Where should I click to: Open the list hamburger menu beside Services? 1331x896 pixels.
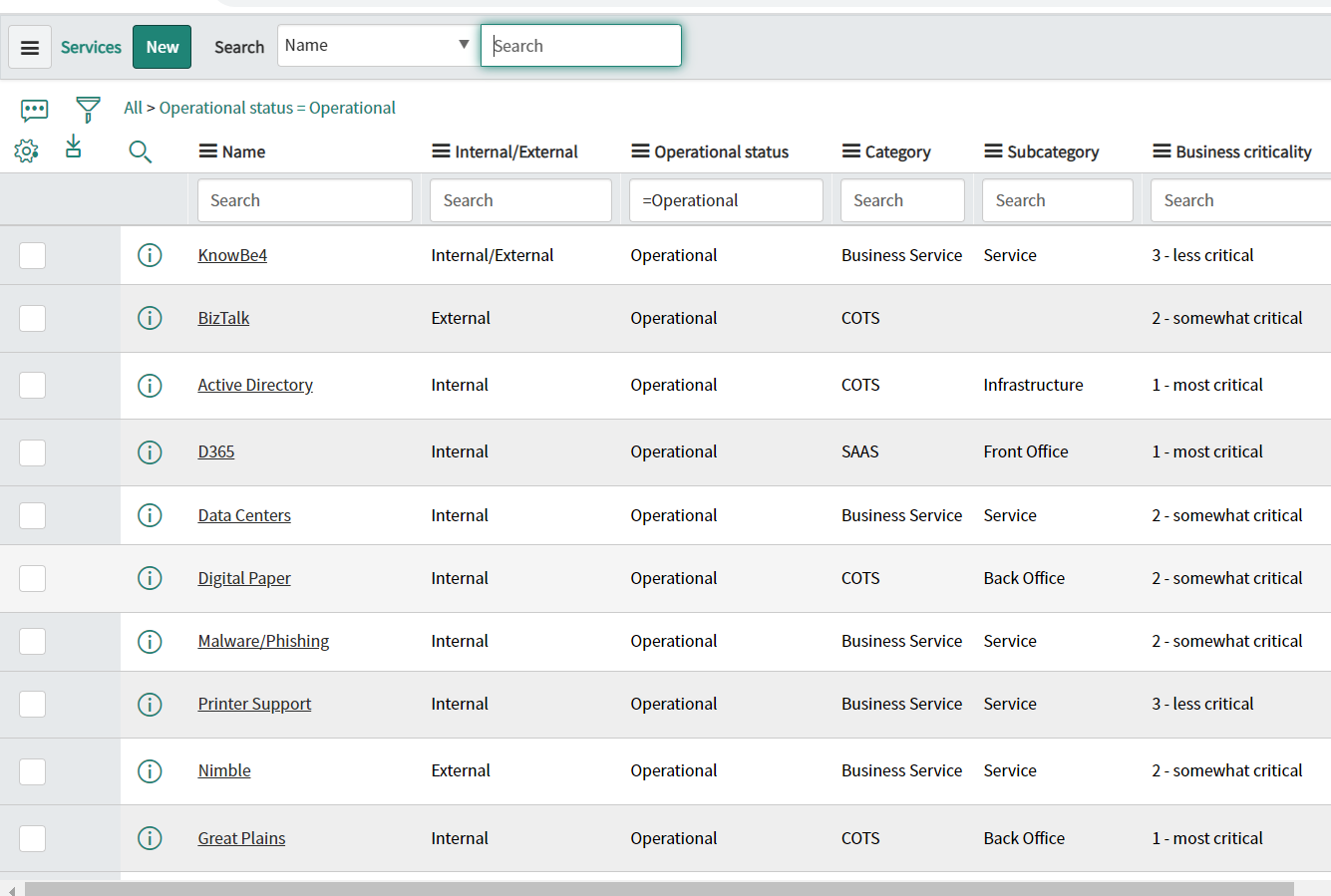[30, 47]
